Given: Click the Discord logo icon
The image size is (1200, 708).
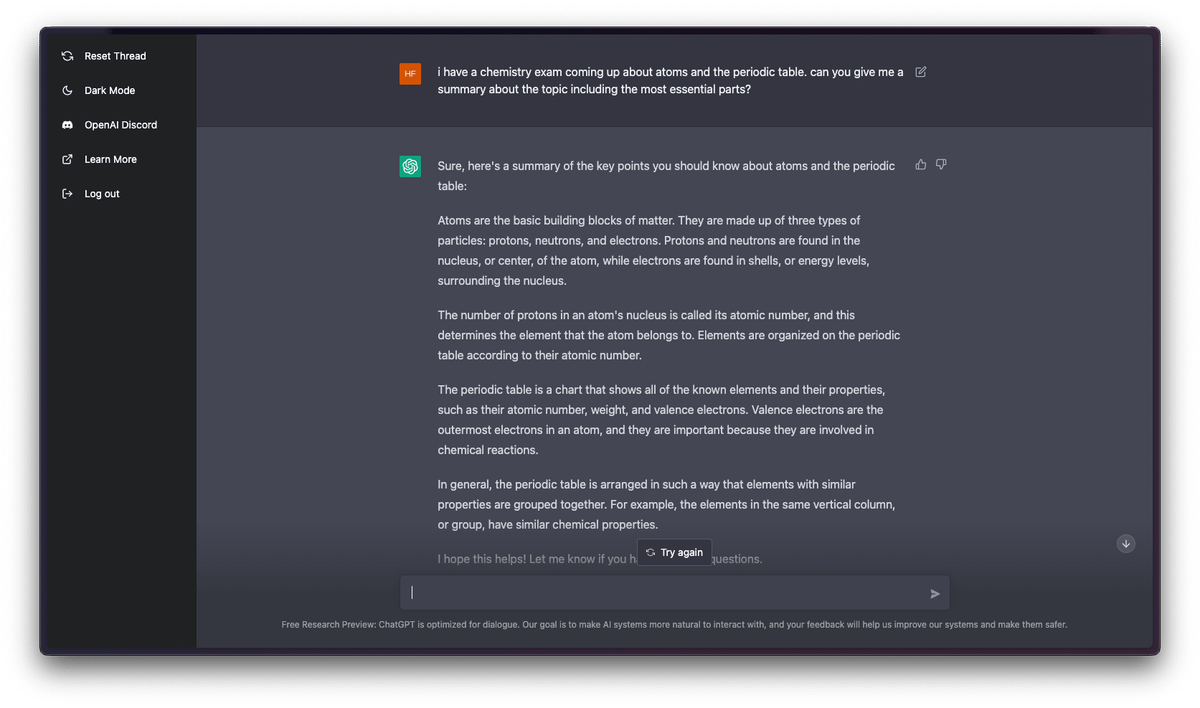Looking at the screenshot, I should click(67, 125).
